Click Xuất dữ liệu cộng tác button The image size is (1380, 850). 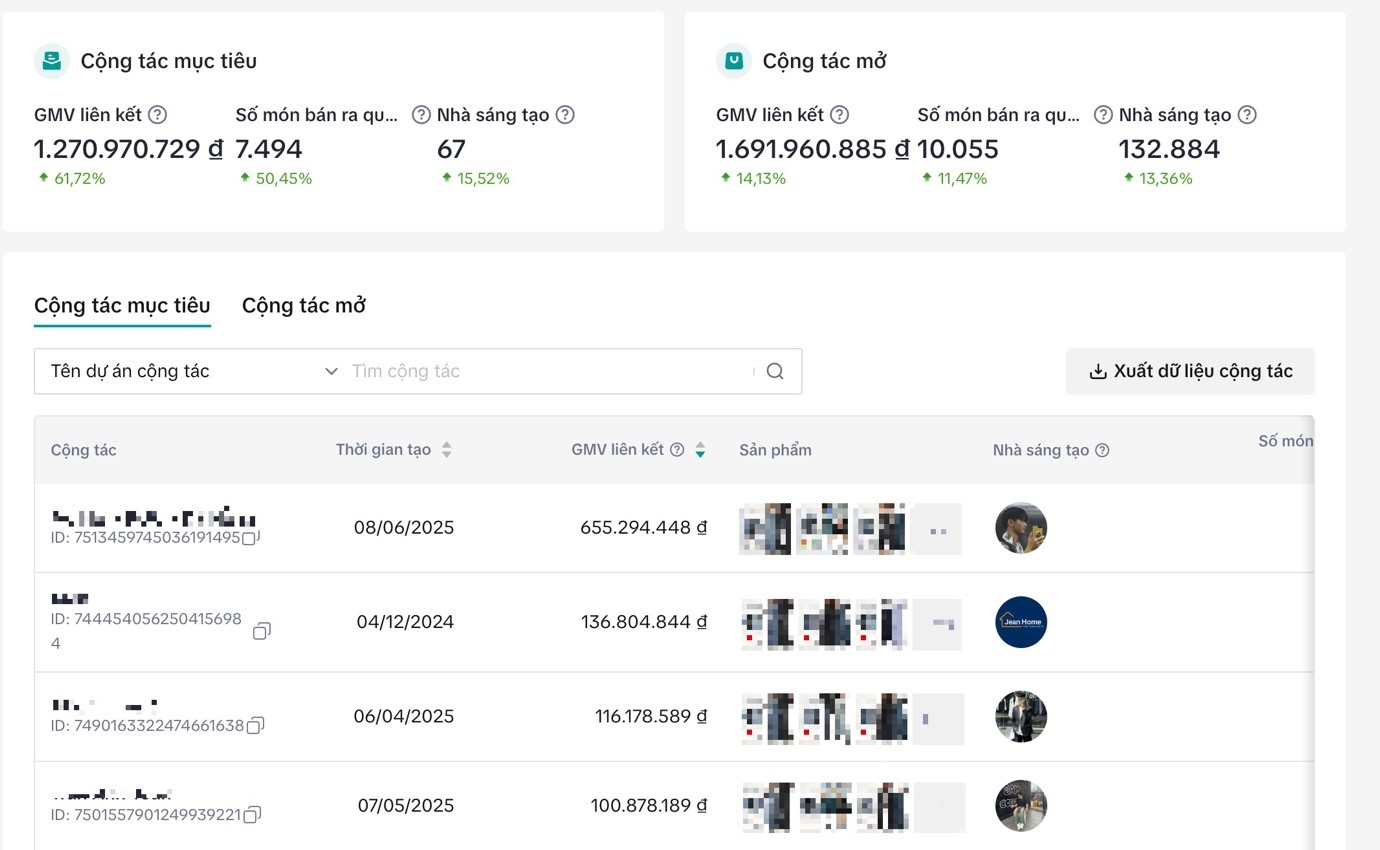[1190, 371]
